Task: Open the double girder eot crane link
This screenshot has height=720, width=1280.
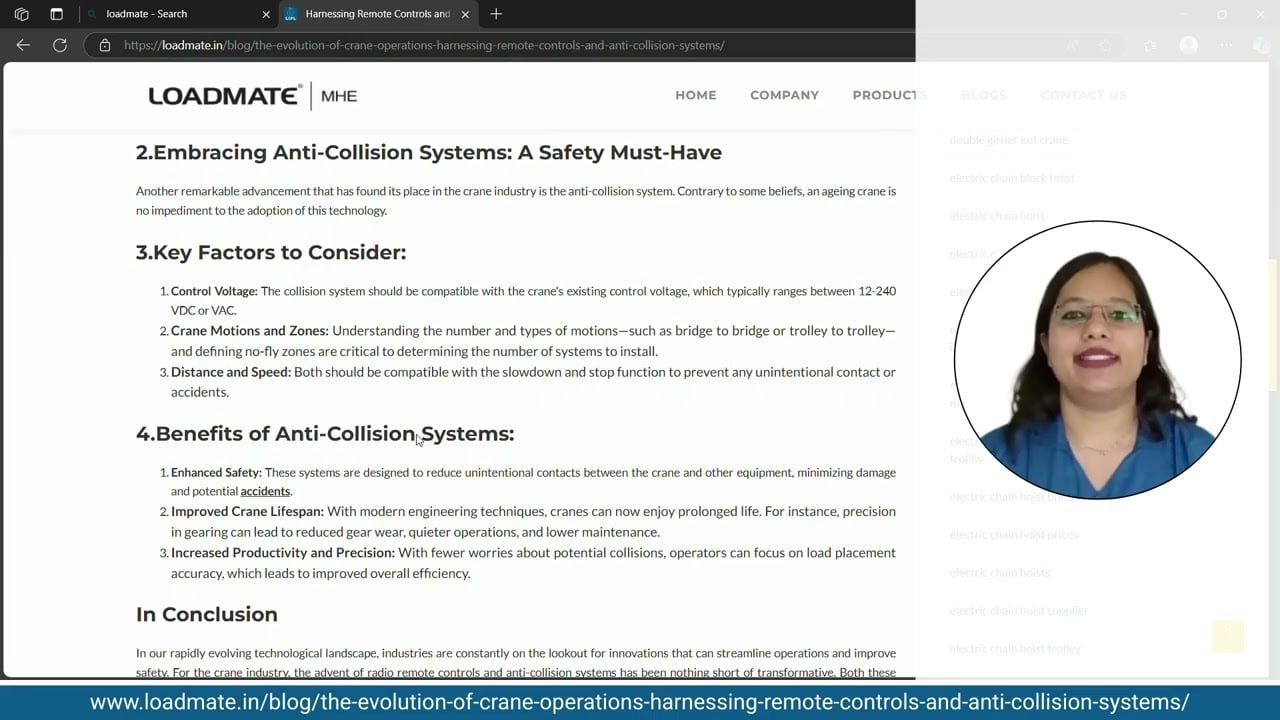Action: pyautogui.click(x=1008, y=140)
